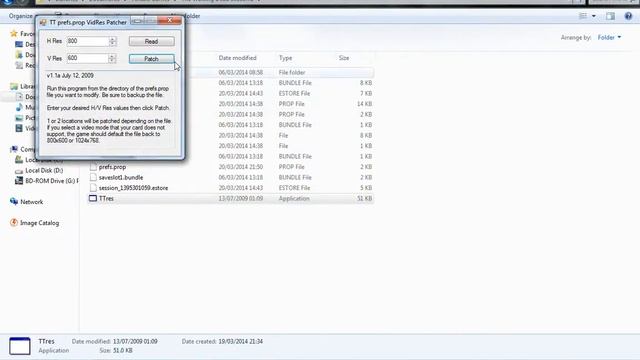This screenshot has height=360, width=640.
Task: Click the Videos library icon in sidebar
Action: [x=19, y=129]
